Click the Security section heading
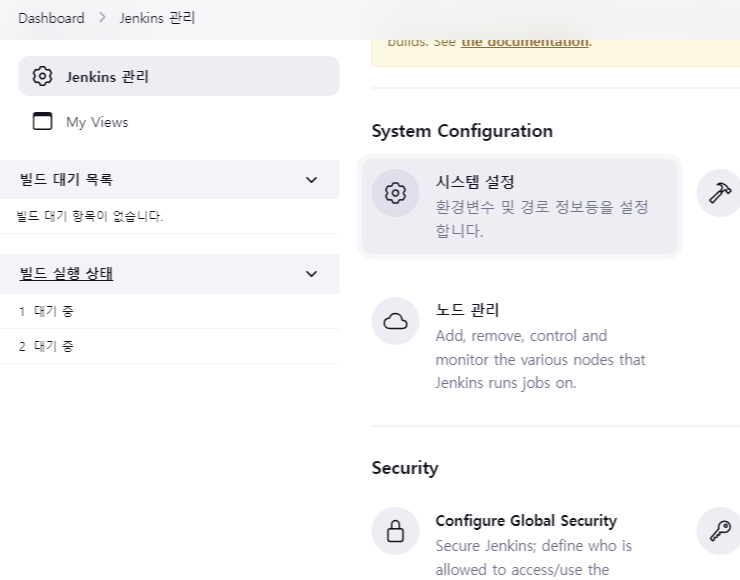740x580 pixels. pyautogui.click(x=405, y=468)
